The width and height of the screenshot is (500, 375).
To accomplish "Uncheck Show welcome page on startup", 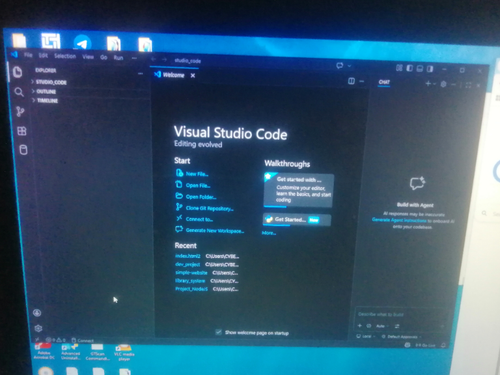I will pyautogui.click(x=218, y=332).
